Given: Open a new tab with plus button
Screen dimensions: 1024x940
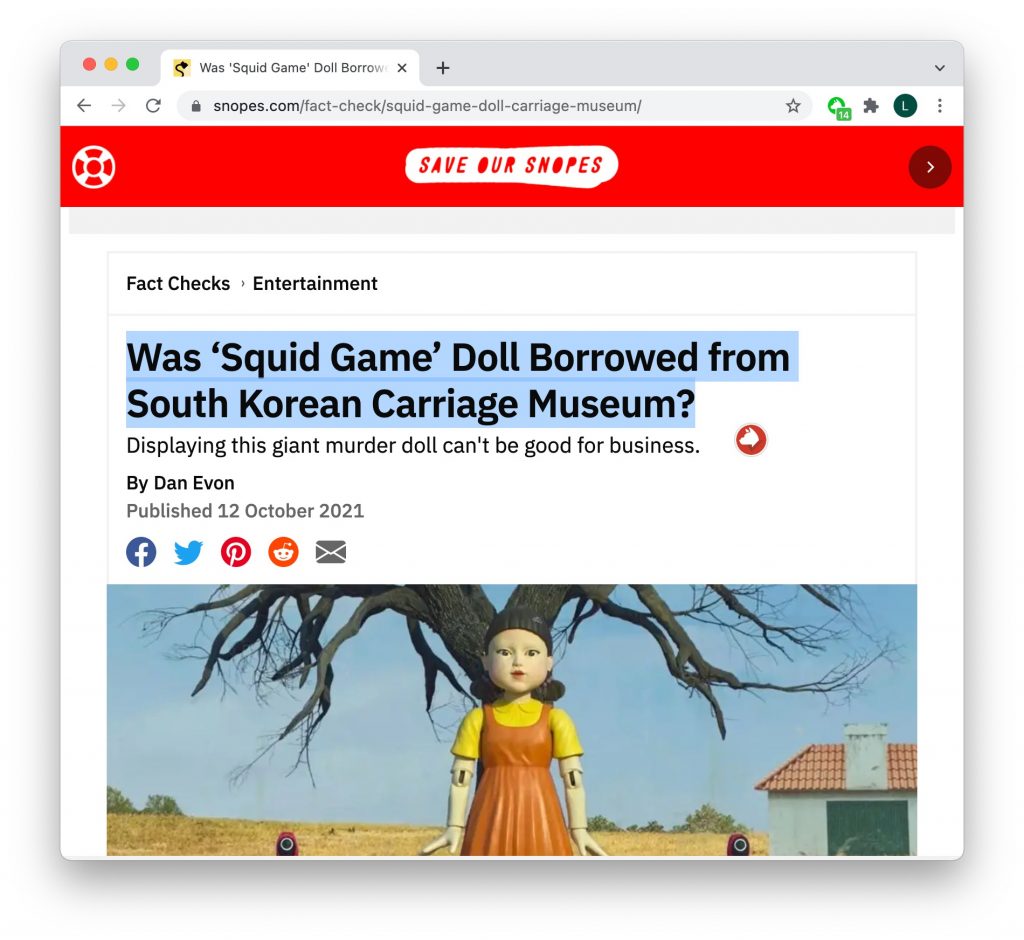Looking at the screenshot, I should click(443, 68).
